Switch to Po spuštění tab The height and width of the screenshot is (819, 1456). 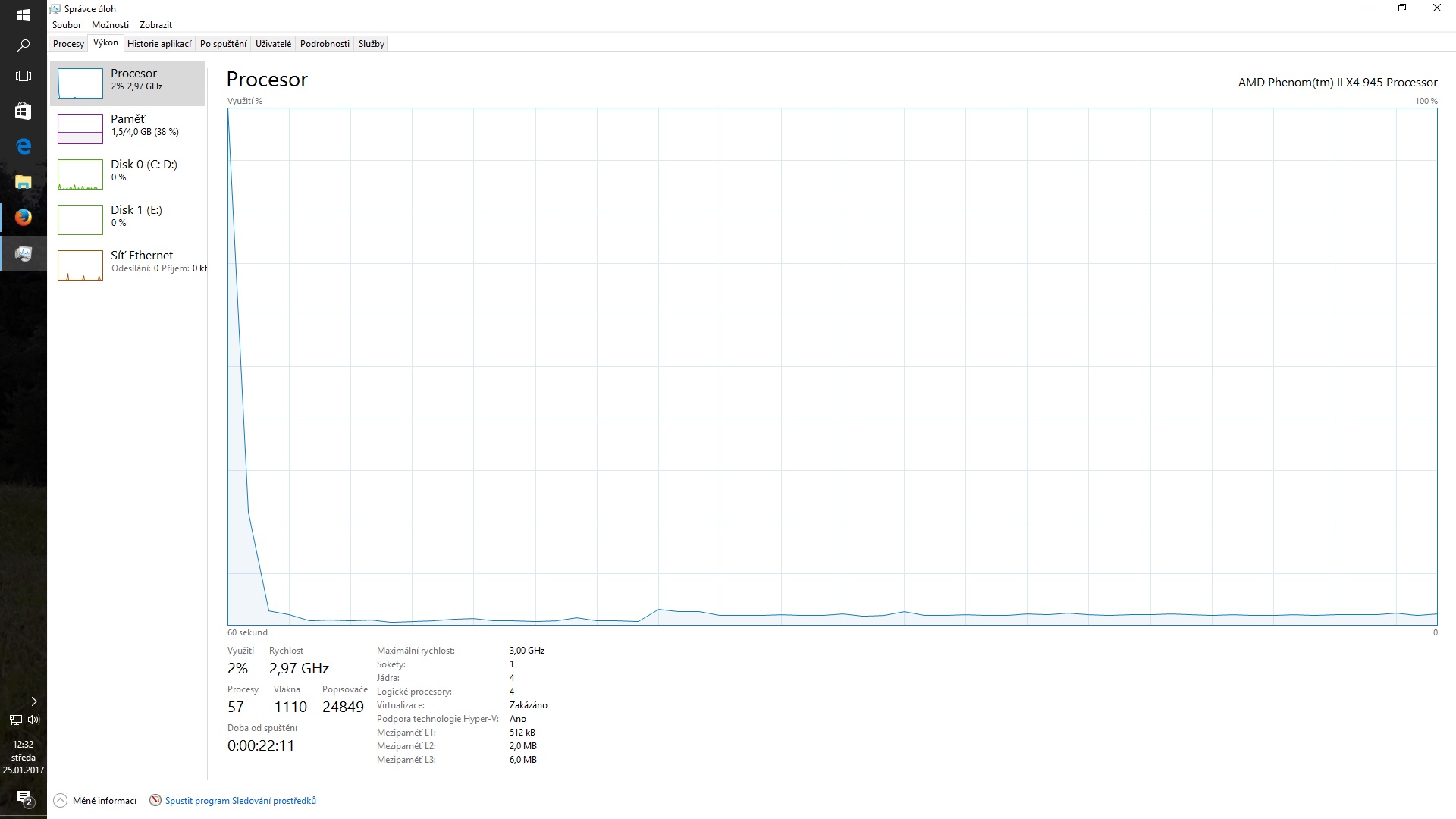tap(223, 44)
